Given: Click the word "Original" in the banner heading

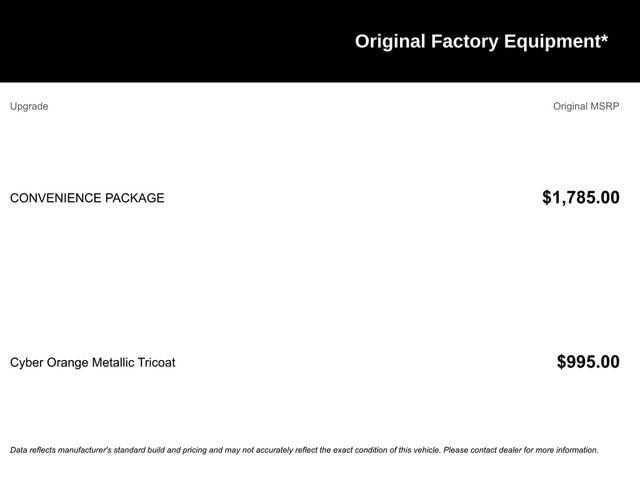Looking at the screenshot, I should [390, 41].
